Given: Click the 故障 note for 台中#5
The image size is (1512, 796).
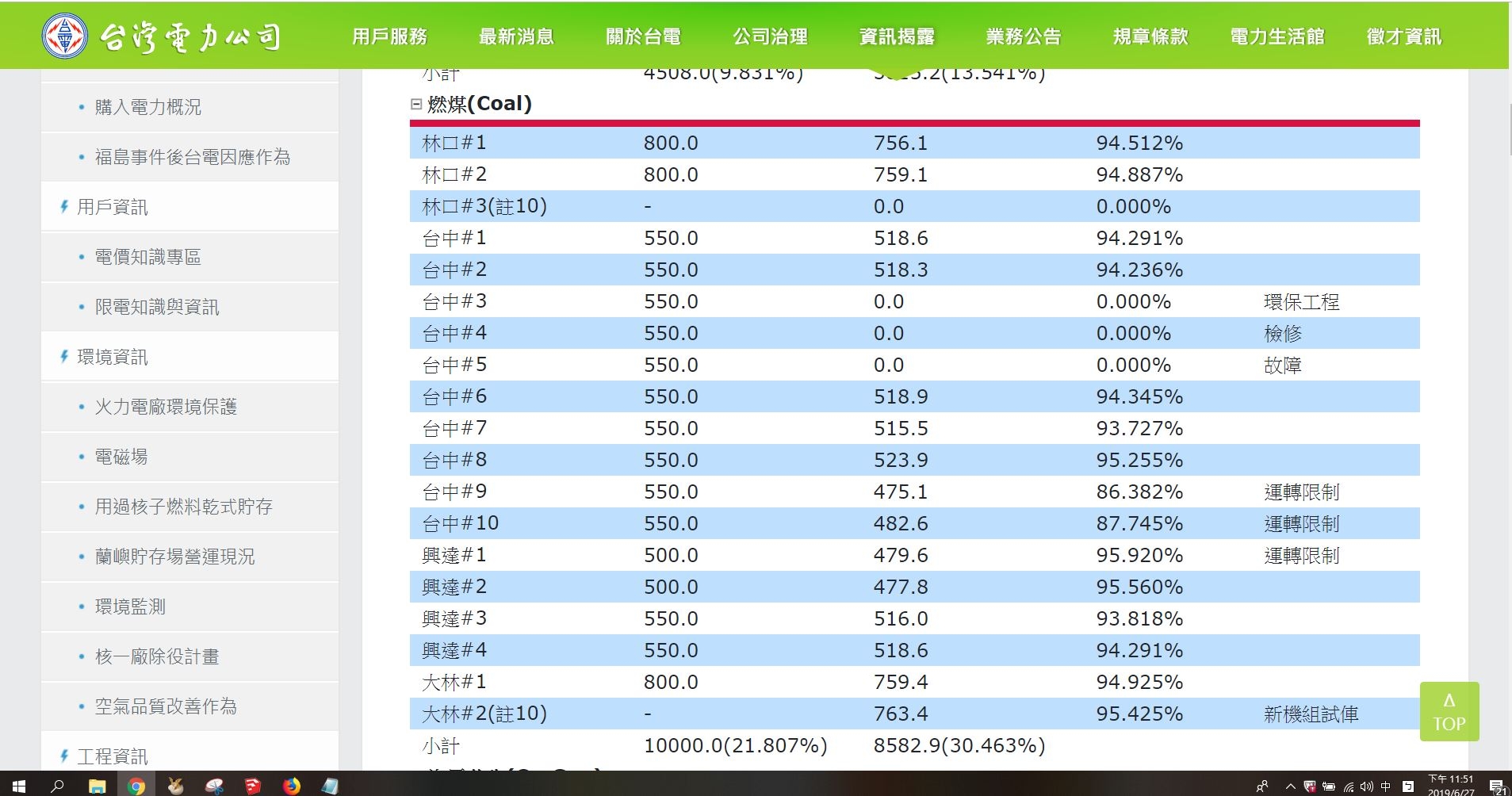Looking at the screenshot, I should 1283,365.
